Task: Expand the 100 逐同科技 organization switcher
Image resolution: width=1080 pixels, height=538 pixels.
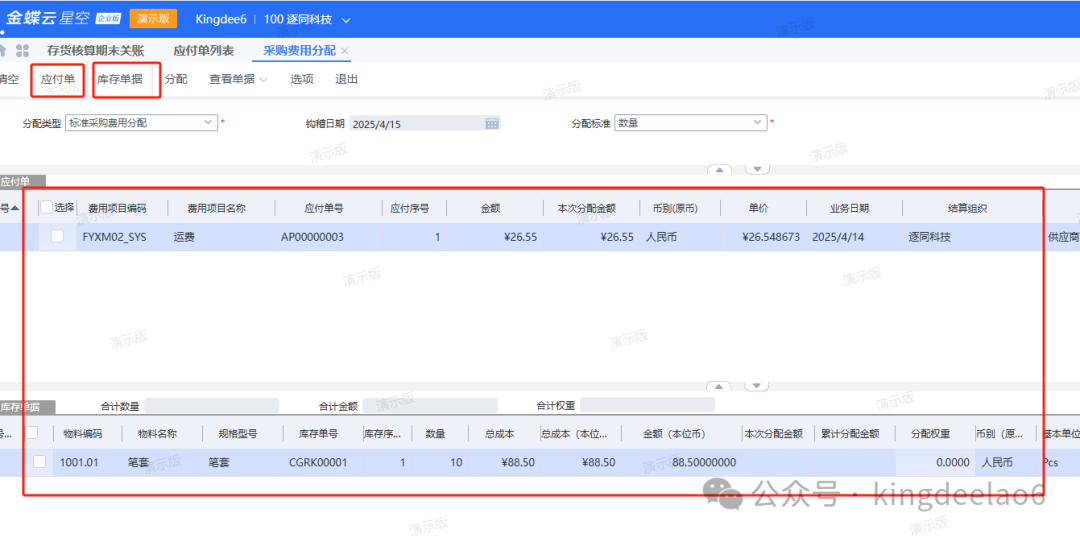Action: click(346, 20)
